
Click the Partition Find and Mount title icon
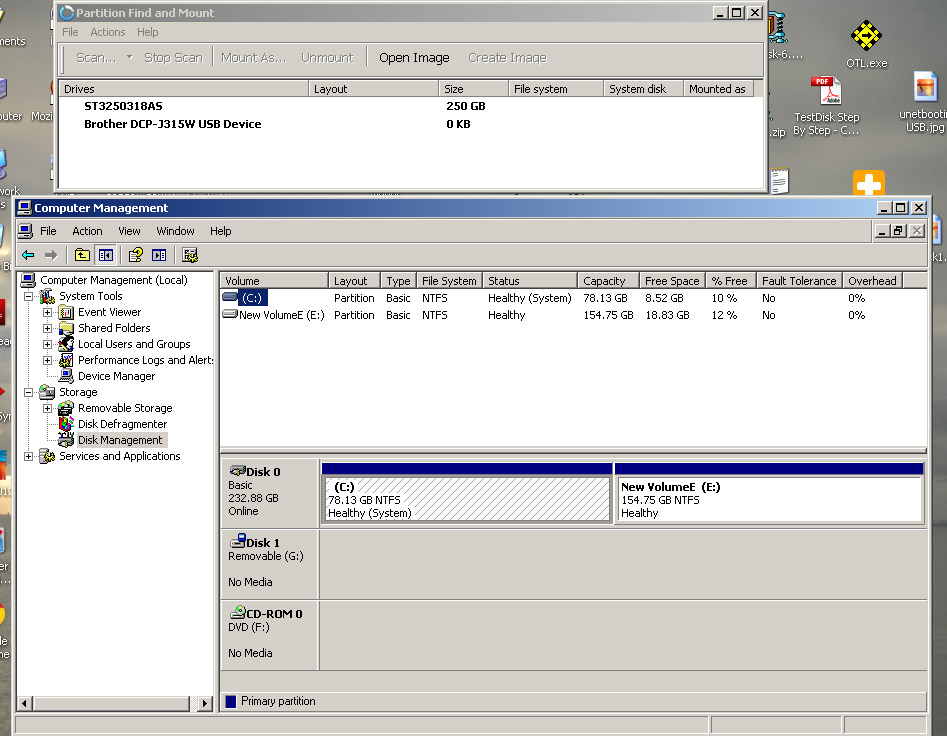(x=66, y=13)
